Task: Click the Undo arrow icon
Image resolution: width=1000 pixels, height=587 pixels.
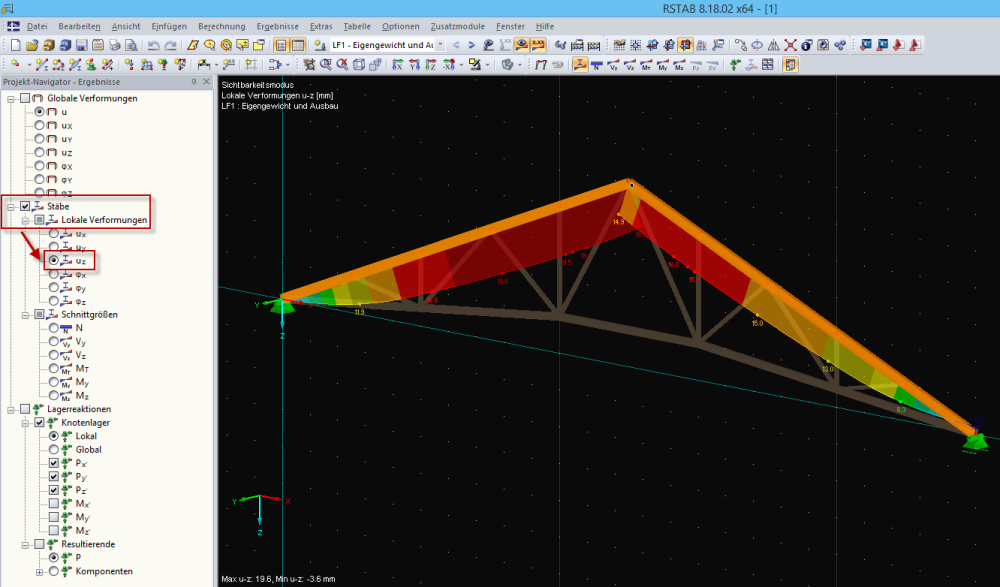Action: click(x=153, y=45)
